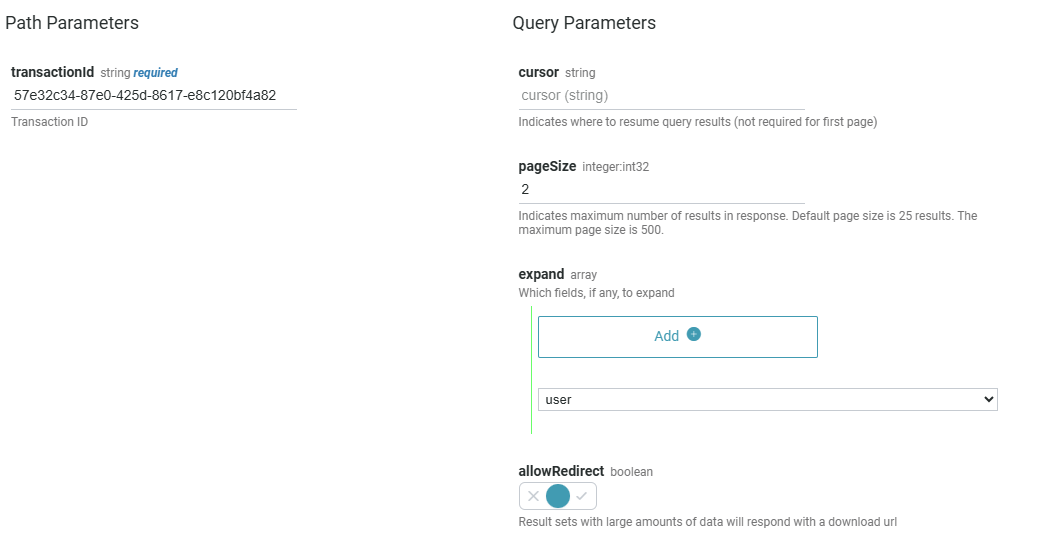This screenshot has height=544, width=1039.
Task: Click the pageSize input showing 2
Action: [661, 189]
